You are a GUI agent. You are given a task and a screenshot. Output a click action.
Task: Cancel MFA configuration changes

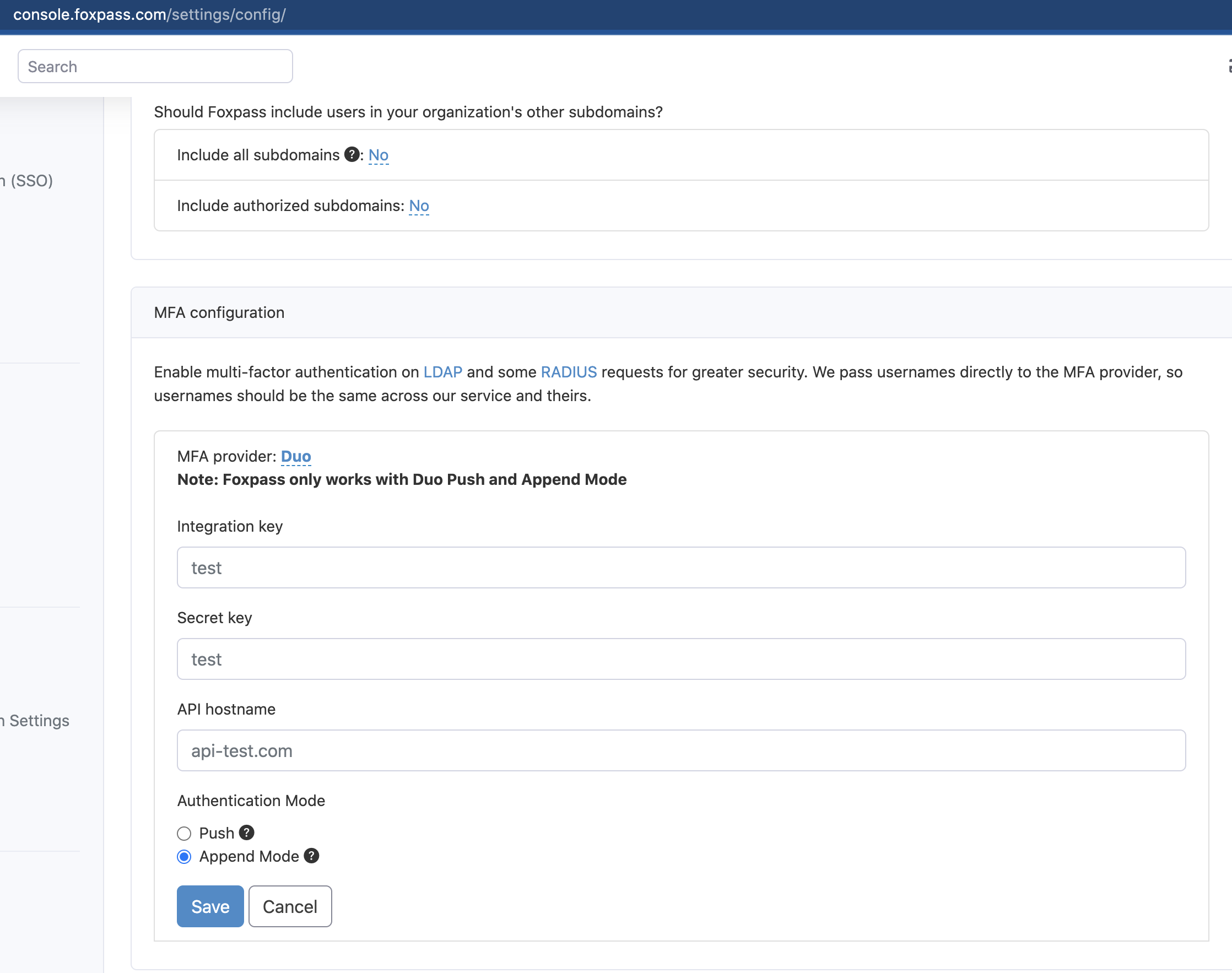tap(289, 906)
